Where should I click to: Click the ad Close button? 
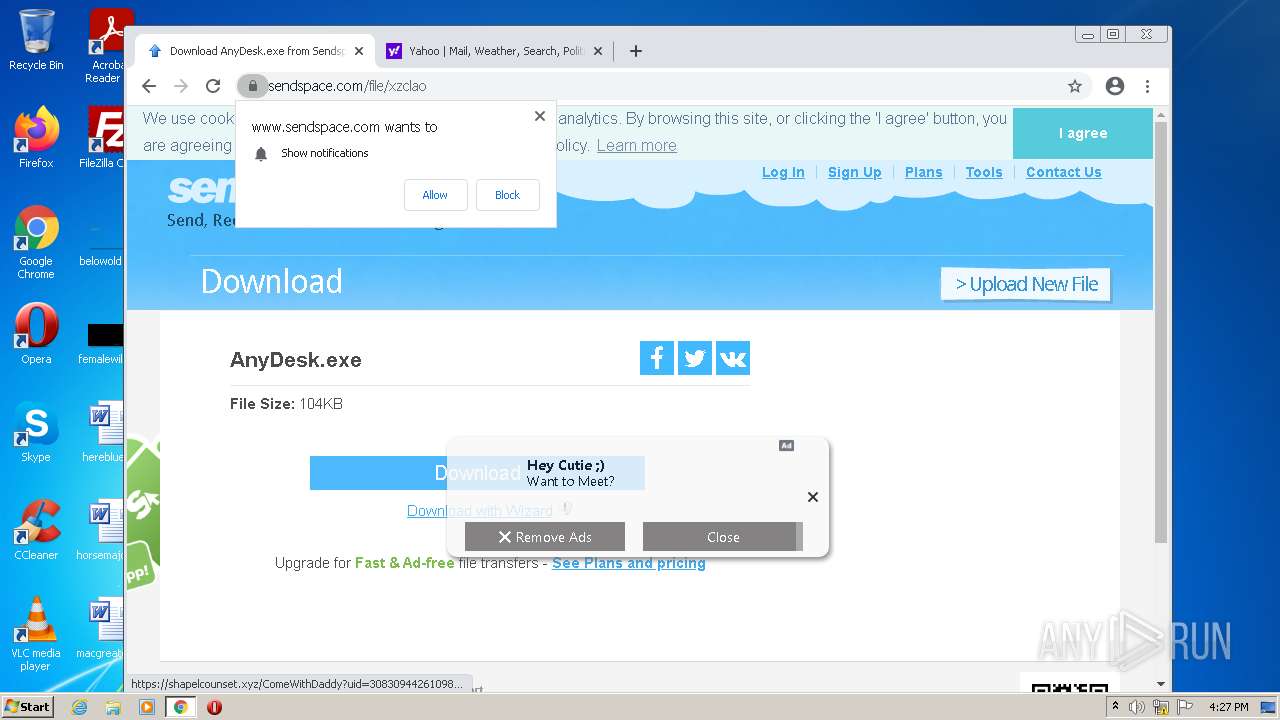click(x=723, y=537)
